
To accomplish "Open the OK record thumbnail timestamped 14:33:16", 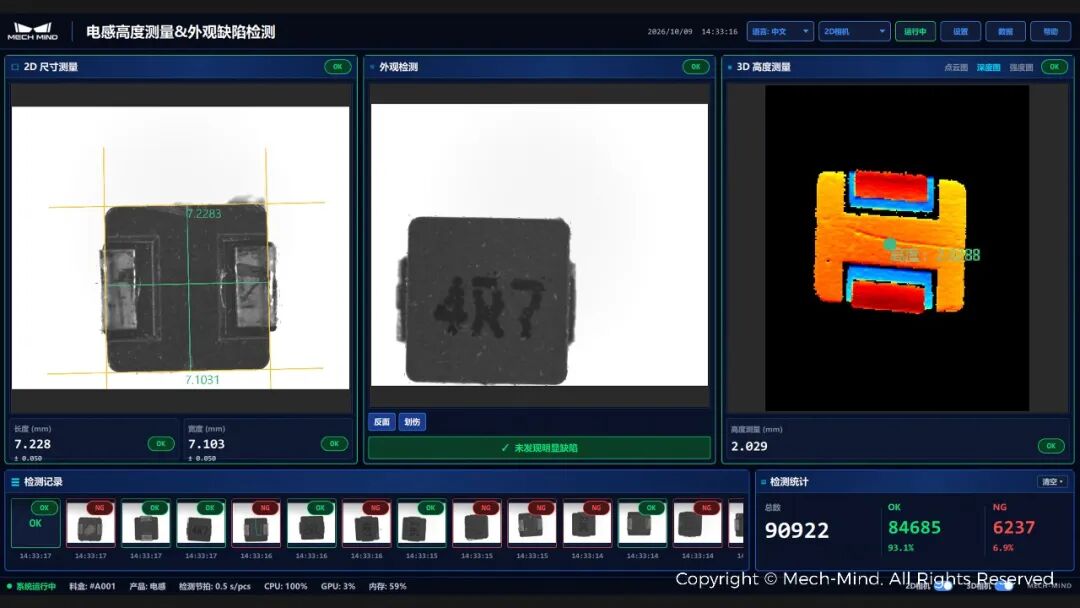I will point(311,523).
